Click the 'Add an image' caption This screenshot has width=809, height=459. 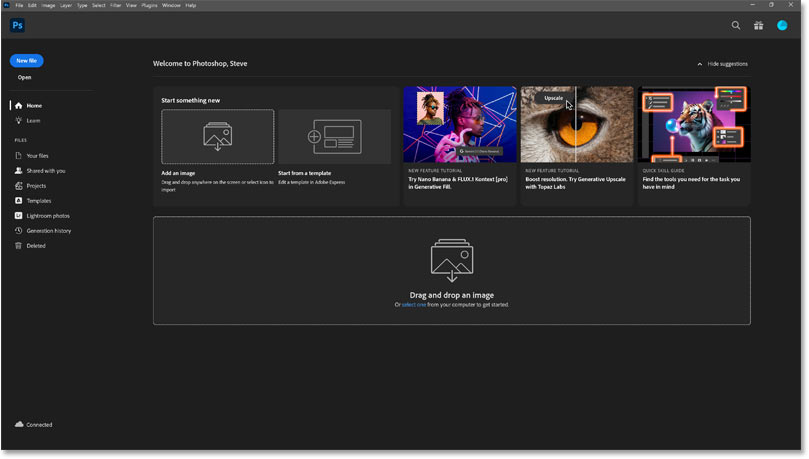[x=178, y=173]
